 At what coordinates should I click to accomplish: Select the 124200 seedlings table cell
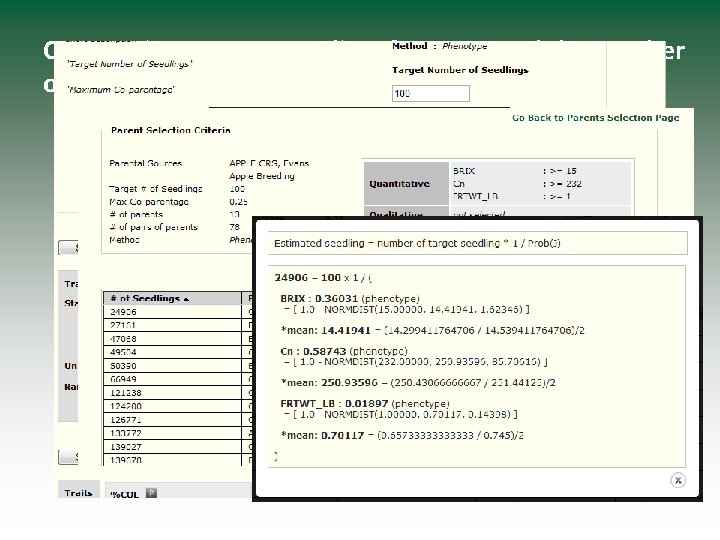click(173, 406)
